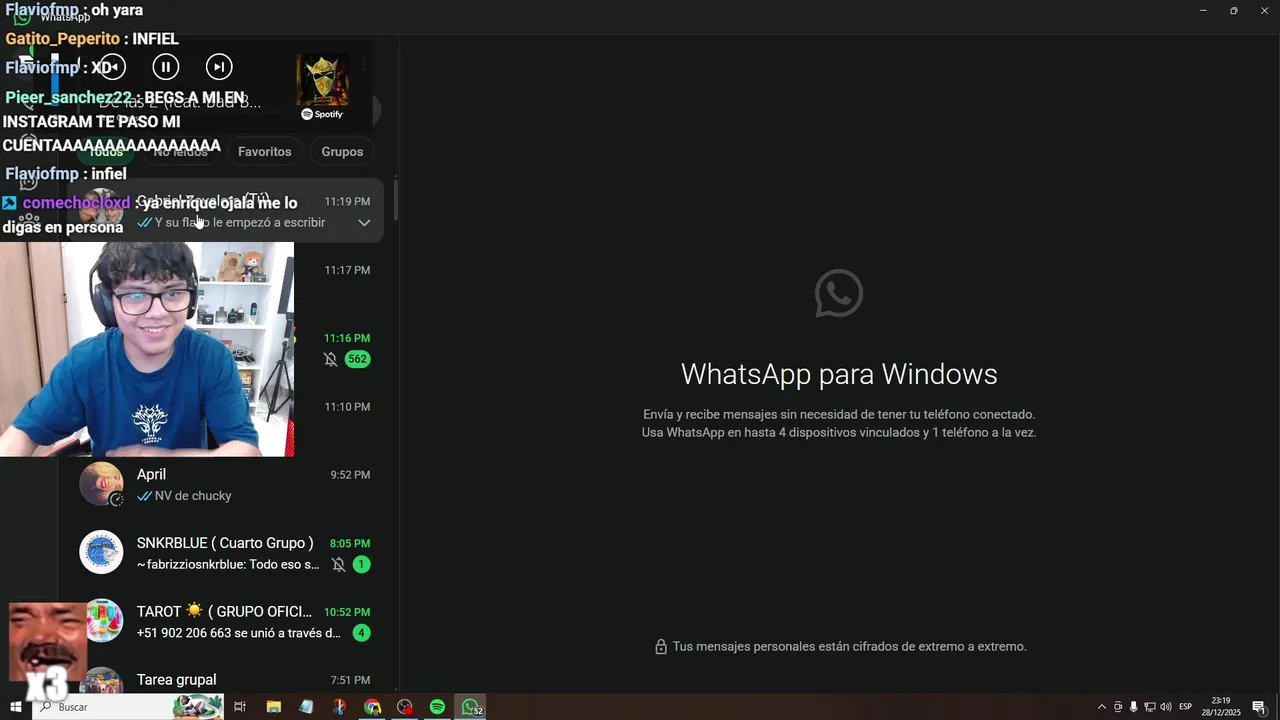Image resolution: width=1280 pixels, height=720 pixels.
Task: Click the "Y su flaco le empezó a escribir" preview
Action: 240,223
